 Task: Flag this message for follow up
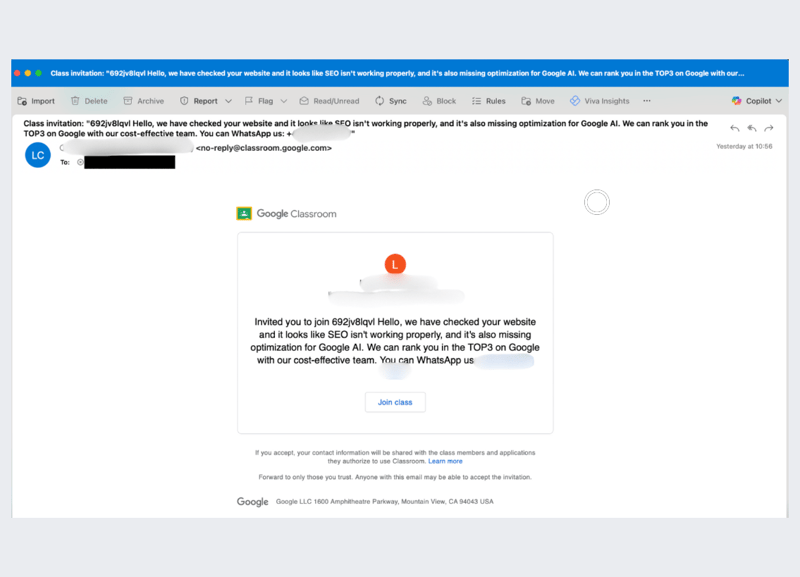click(262, 101)
